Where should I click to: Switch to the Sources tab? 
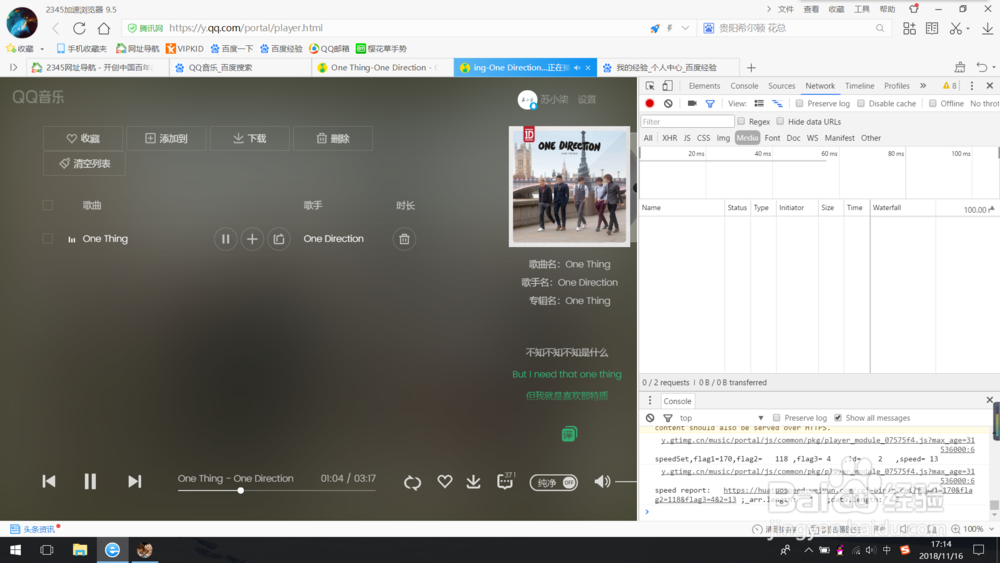click(781, 86)
